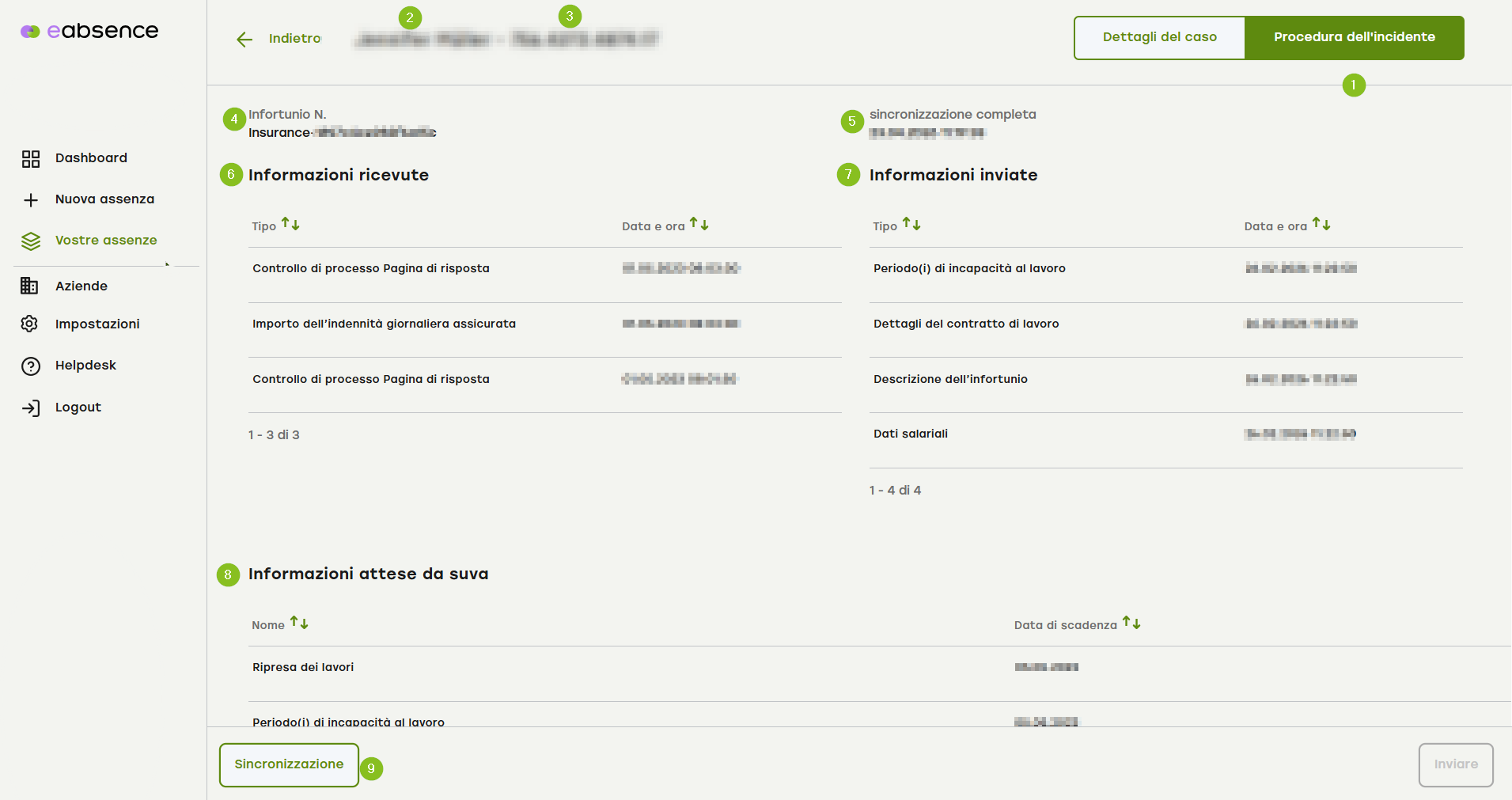This screenshot has height=800, width=1512.
Task: Click the plus icon for Nuova assenza
Action: coord(31,200)
